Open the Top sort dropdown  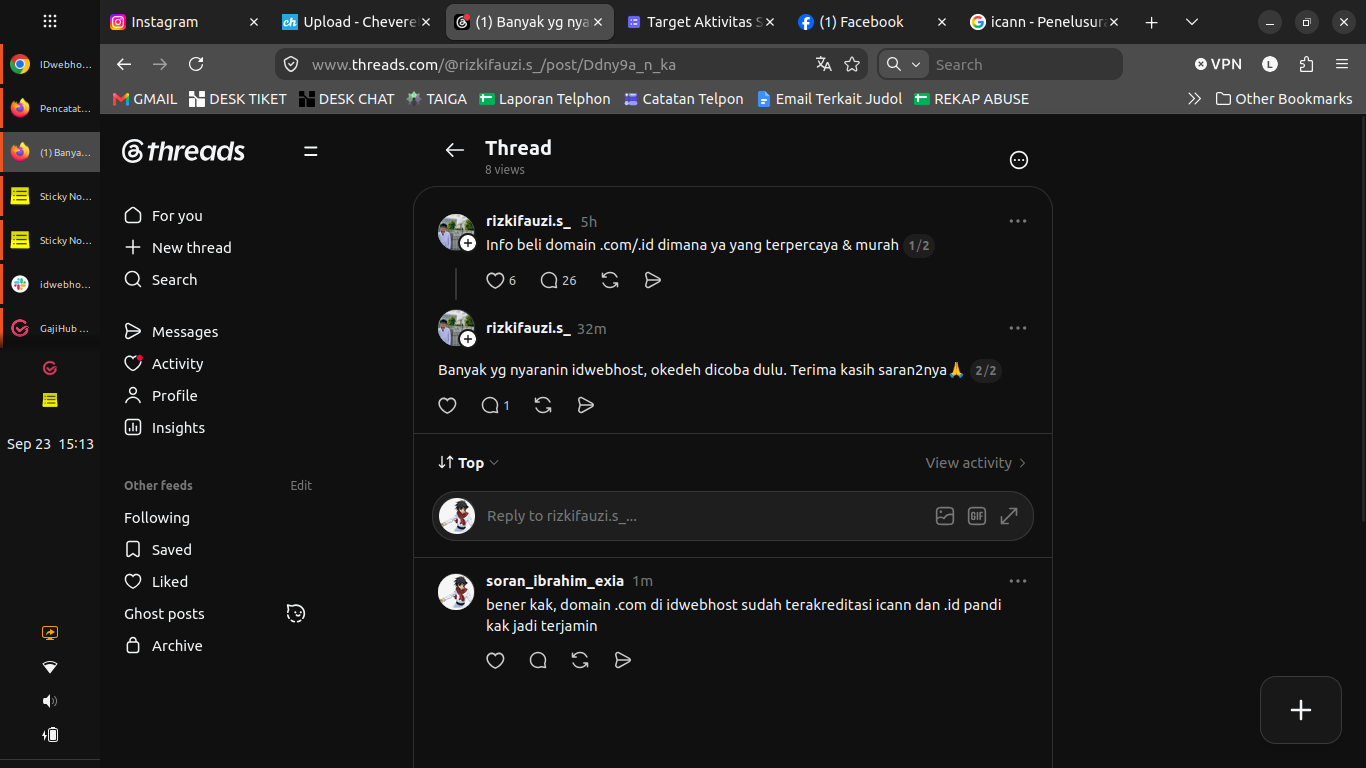468,462
